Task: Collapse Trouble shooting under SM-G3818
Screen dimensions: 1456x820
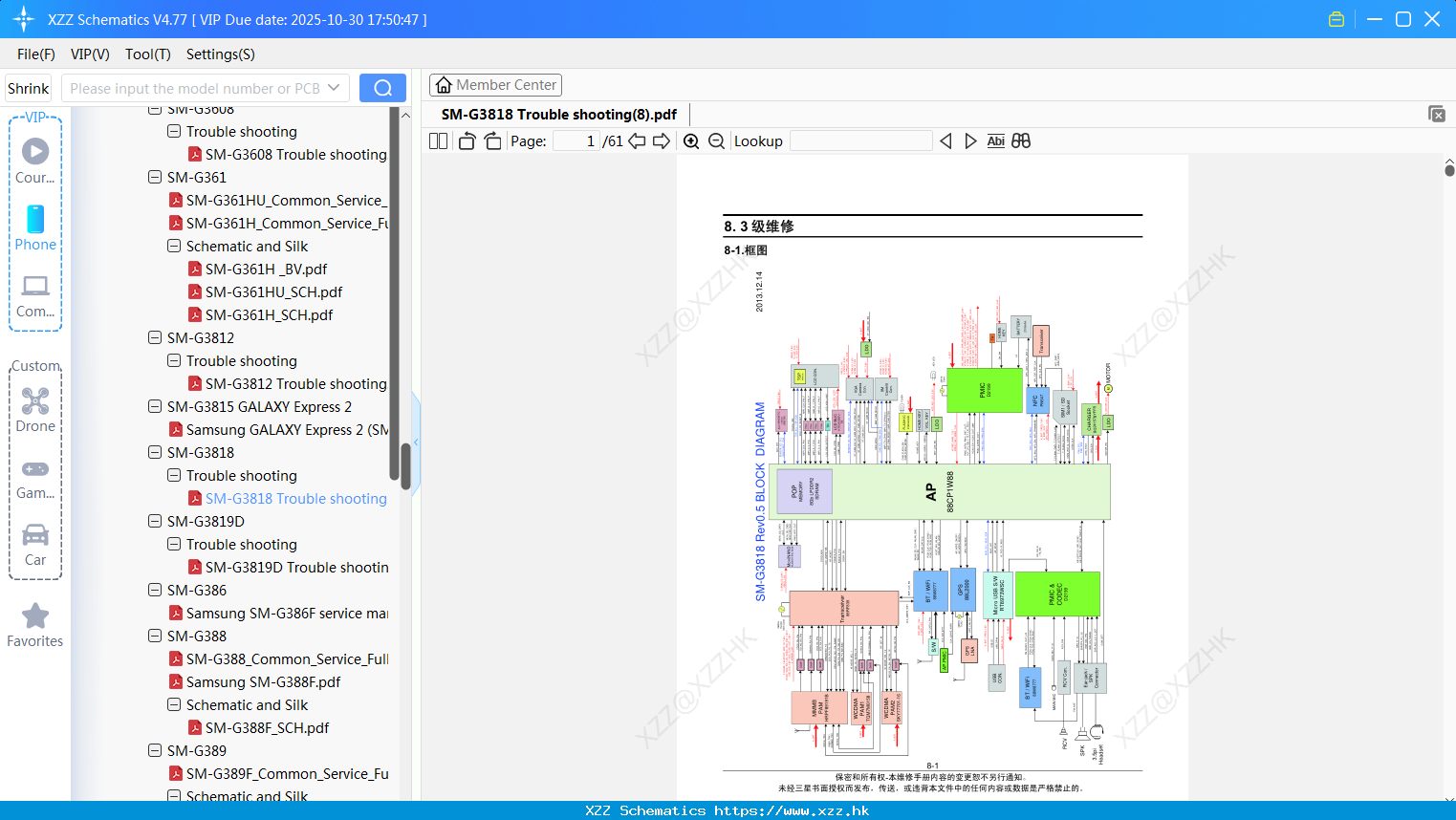Action: click(x=174, y=475)
